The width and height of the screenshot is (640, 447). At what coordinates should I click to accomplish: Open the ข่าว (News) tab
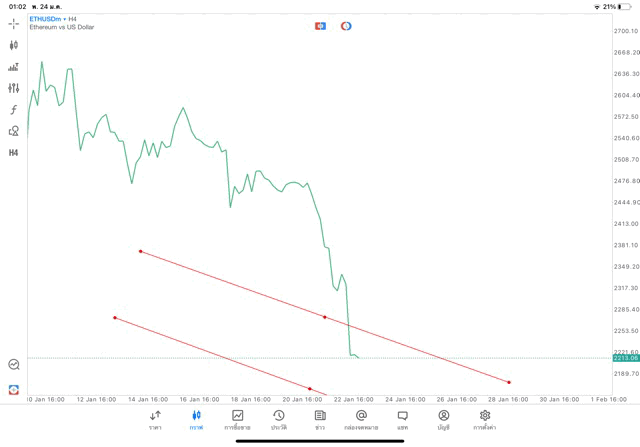point(319,419)
